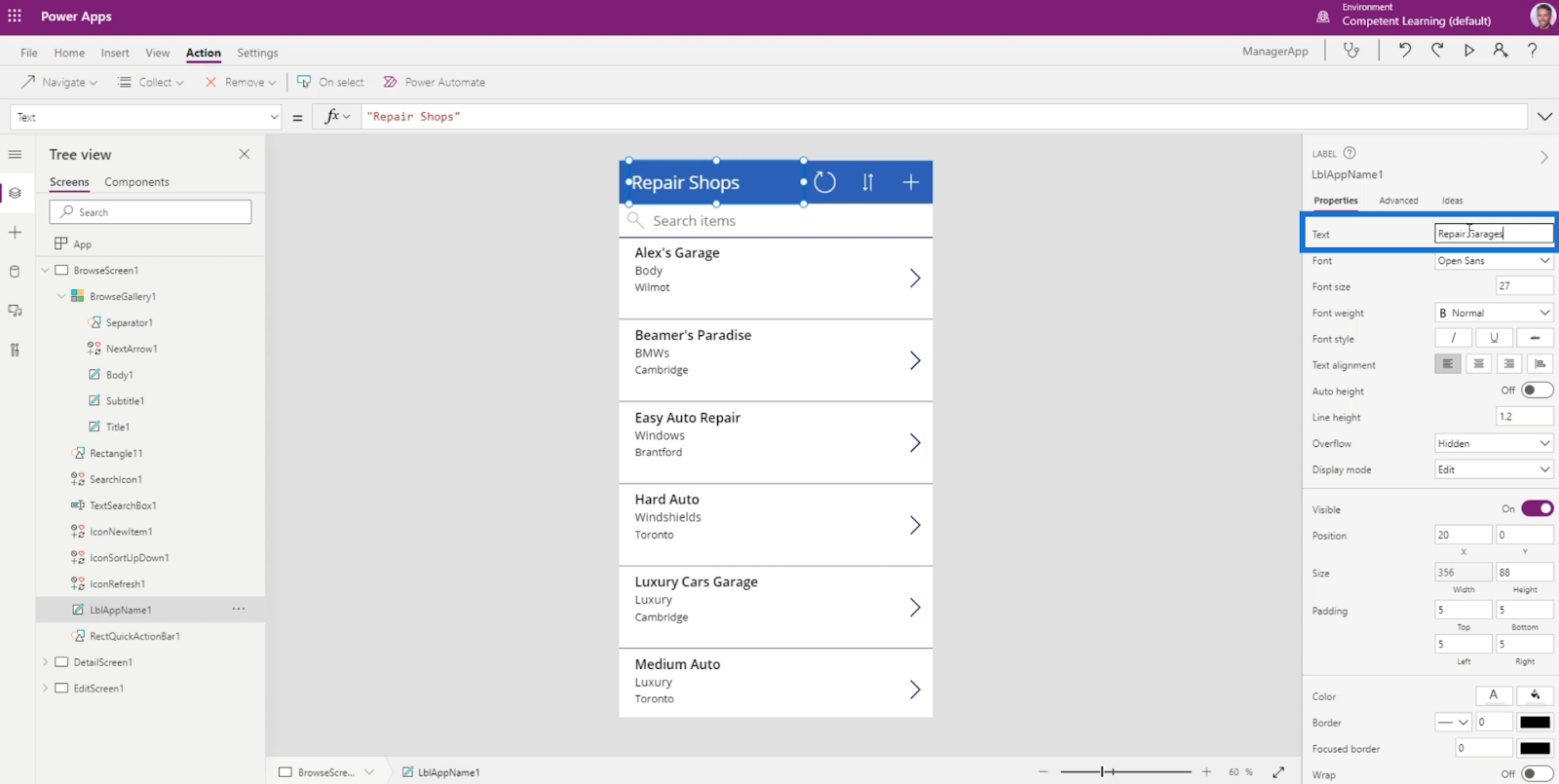Screen dimensions: 1559x784
Task: Switch to the Ideas tab
Action: 1452,201
